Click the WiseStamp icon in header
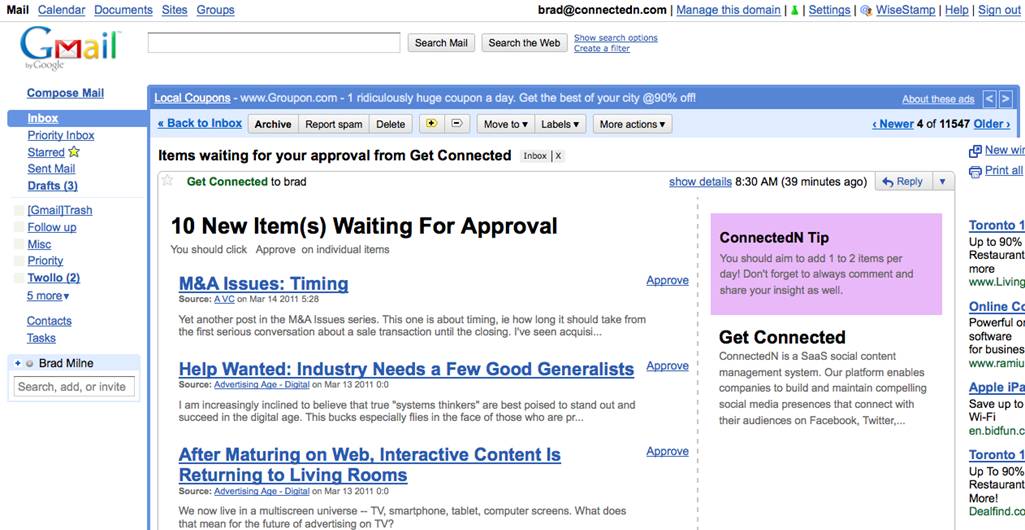Screen dimensions: 1025x530 point(865,10)
